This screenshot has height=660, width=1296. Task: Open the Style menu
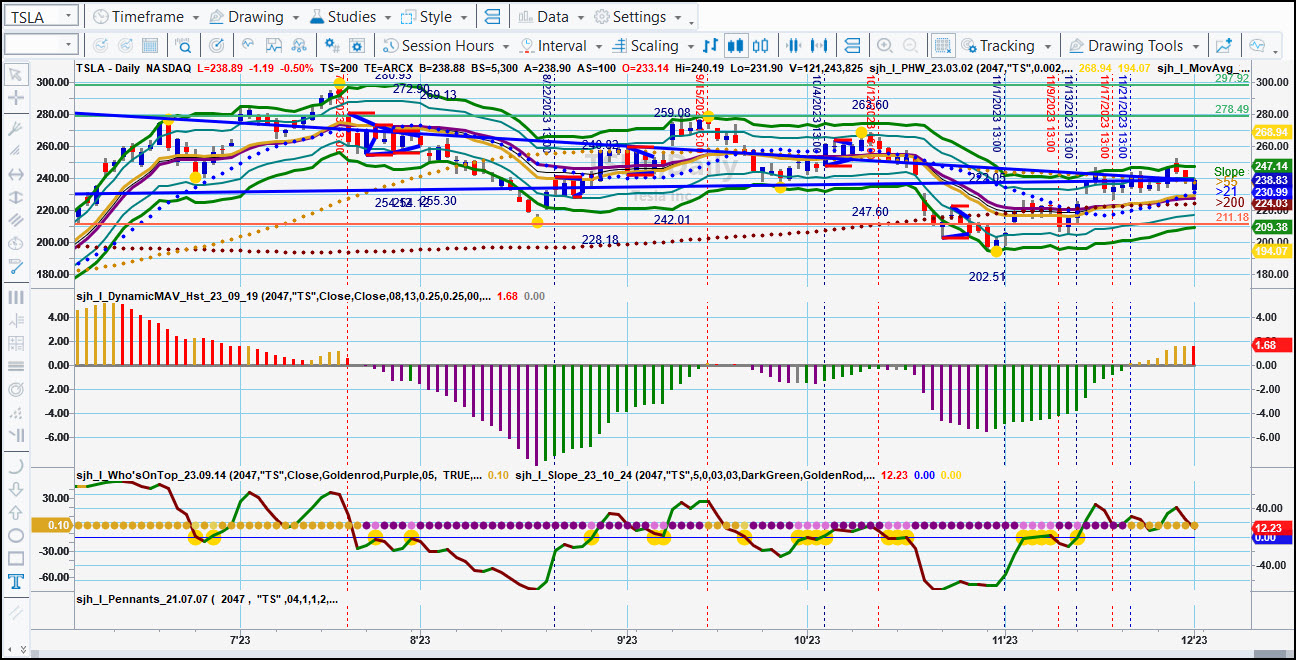pyautogui.click(x=434, y=17)
